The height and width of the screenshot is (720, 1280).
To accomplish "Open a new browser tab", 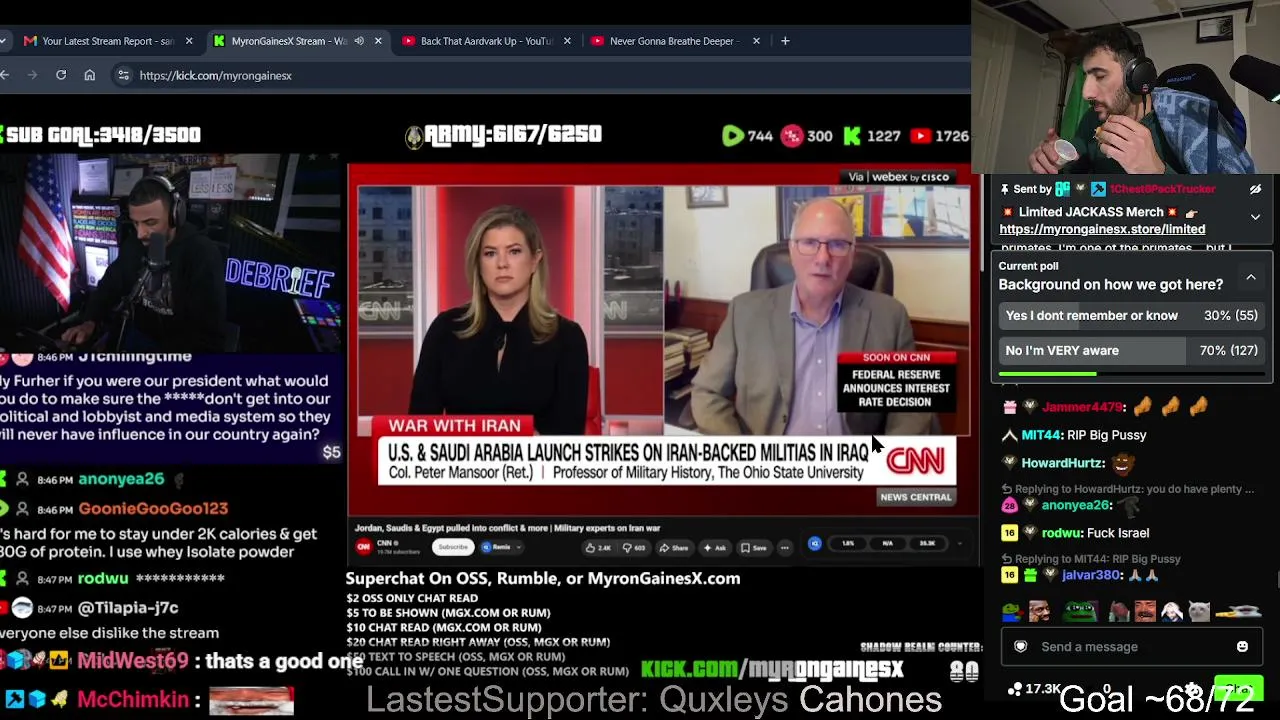I will [785, 41].
